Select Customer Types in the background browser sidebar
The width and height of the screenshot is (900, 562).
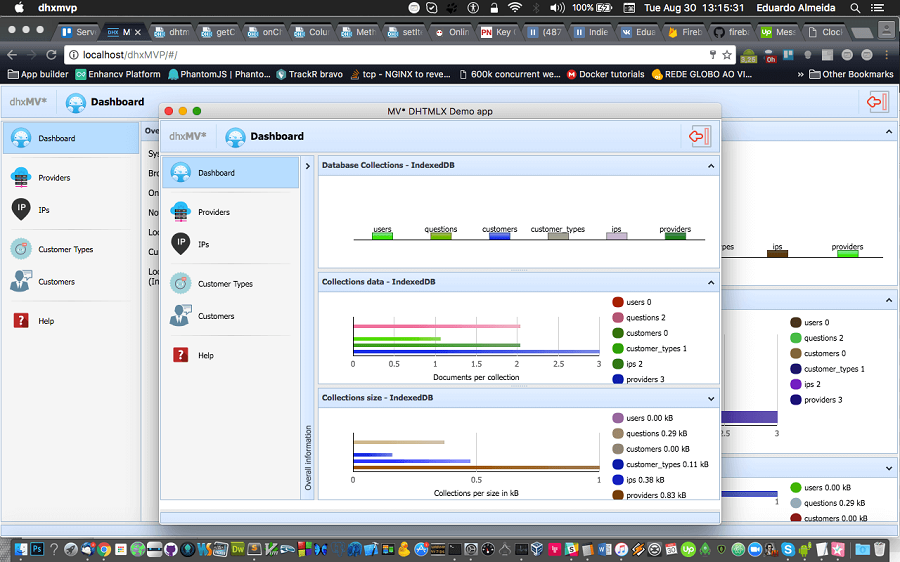click(x=71, y=249)
